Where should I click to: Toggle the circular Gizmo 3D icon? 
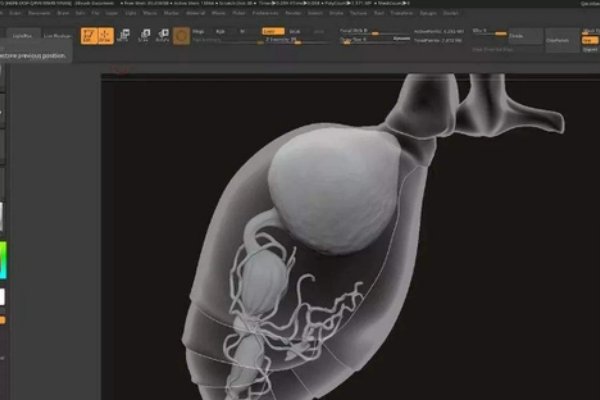(181, 36)
